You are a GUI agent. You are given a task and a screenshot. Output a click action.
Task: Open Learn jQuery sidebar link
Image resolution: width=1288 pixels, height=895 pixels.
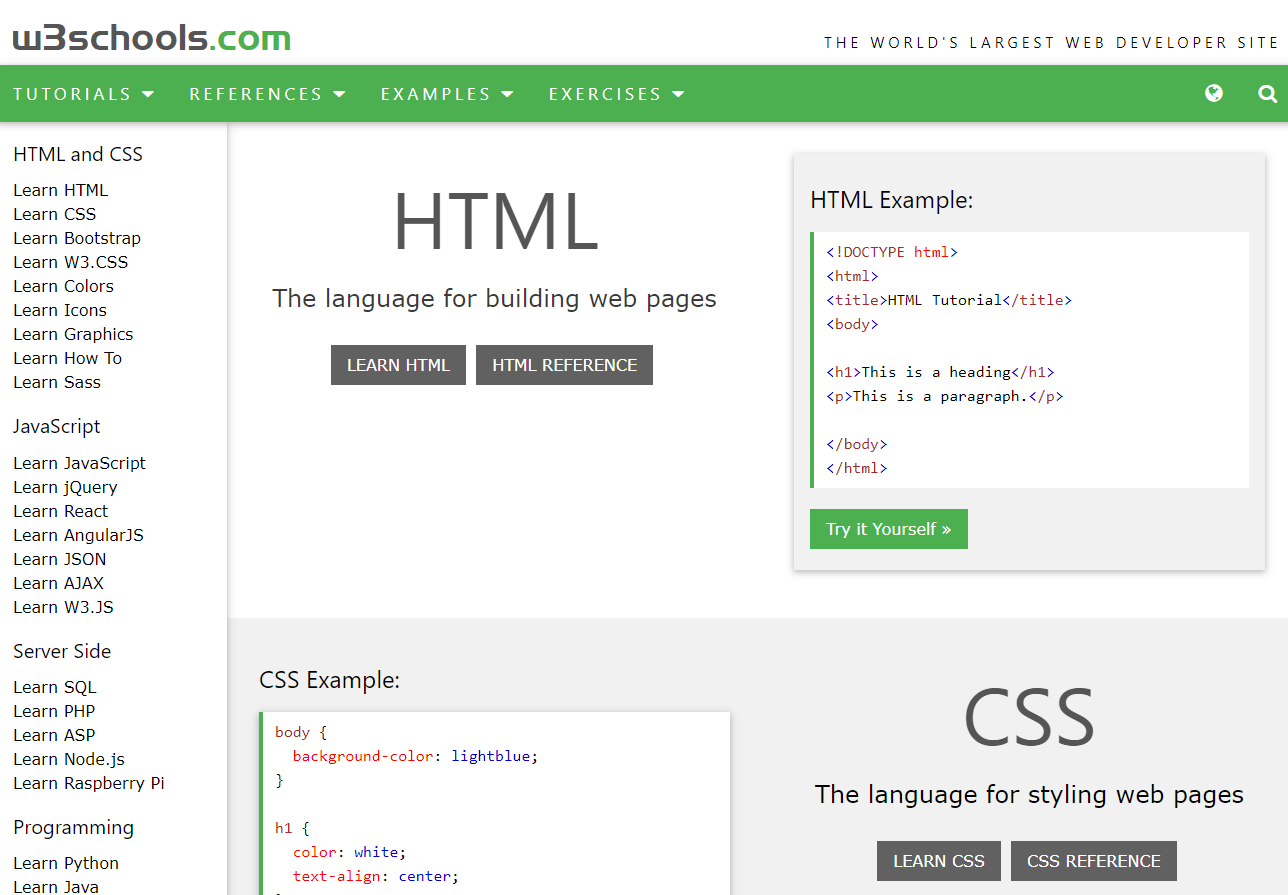[x=65, y=487]
